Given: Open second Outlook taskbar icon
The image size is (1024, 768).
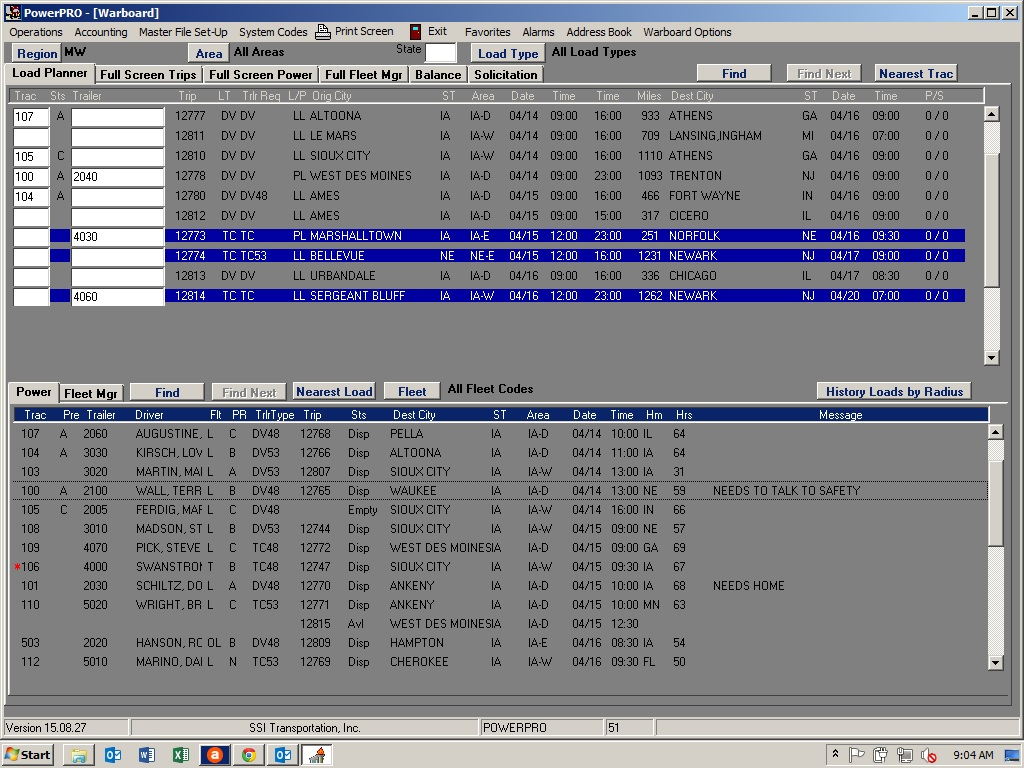Looking at the screenshot, I should (x=283, y=755).
